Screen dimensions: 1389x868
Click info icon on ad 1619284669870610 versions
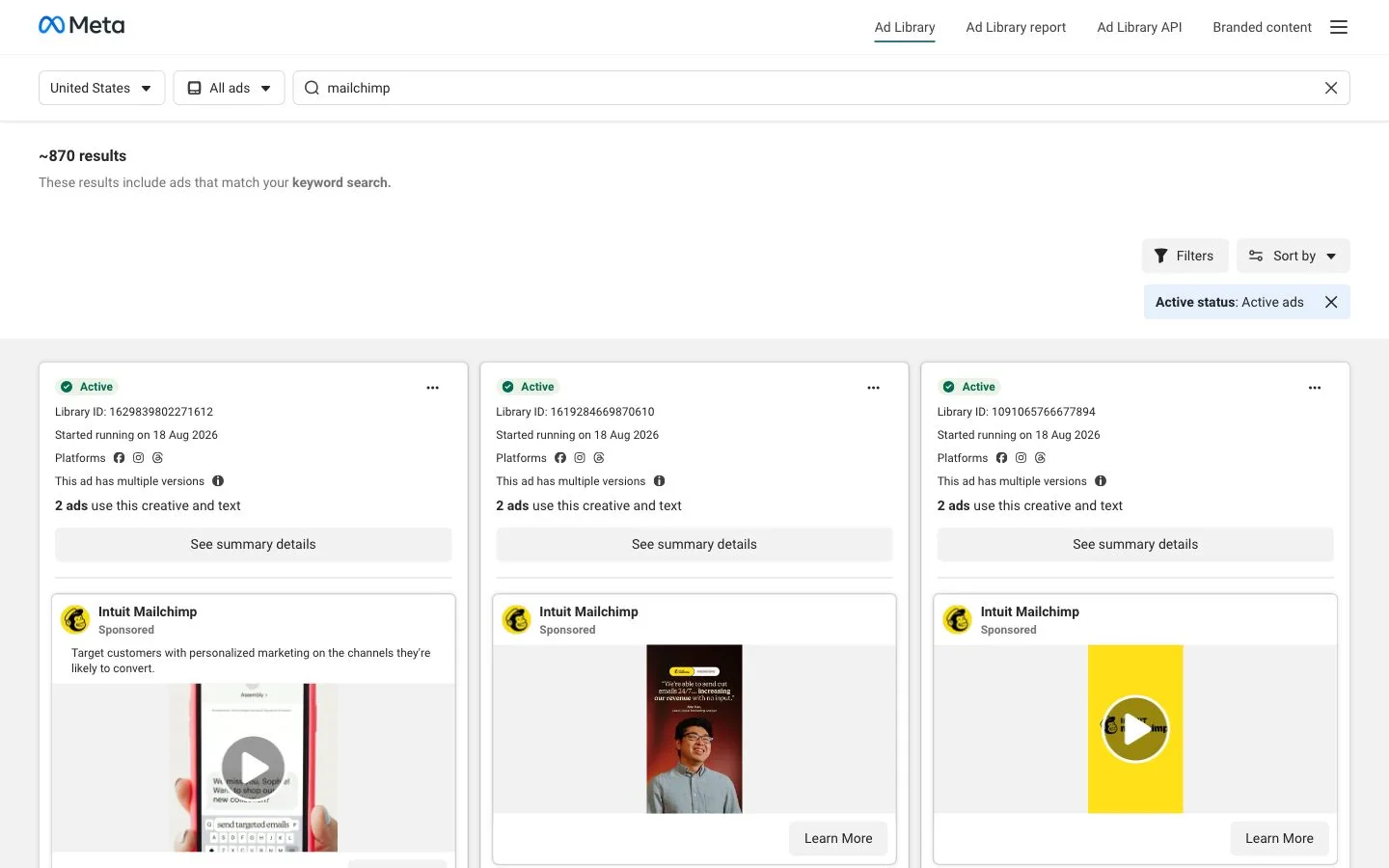pyautogui.click(x=660, y=481)
